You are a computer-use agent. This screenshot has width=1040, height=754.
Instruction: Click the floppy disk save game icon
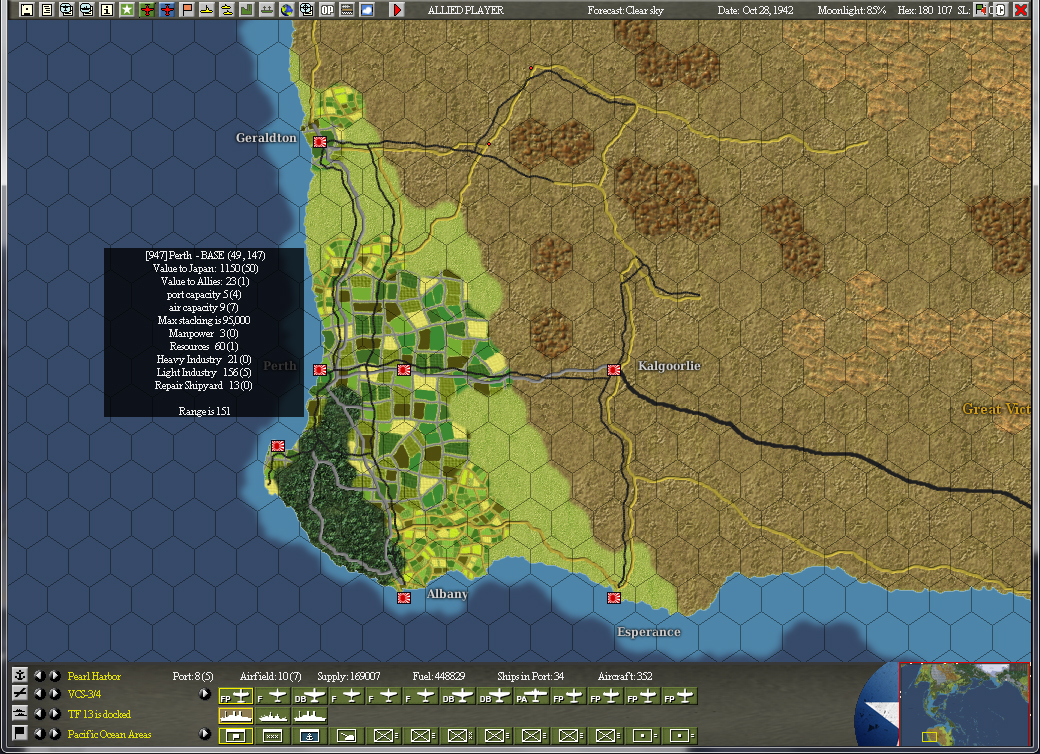pyautogui.click(x=27, y=10)
